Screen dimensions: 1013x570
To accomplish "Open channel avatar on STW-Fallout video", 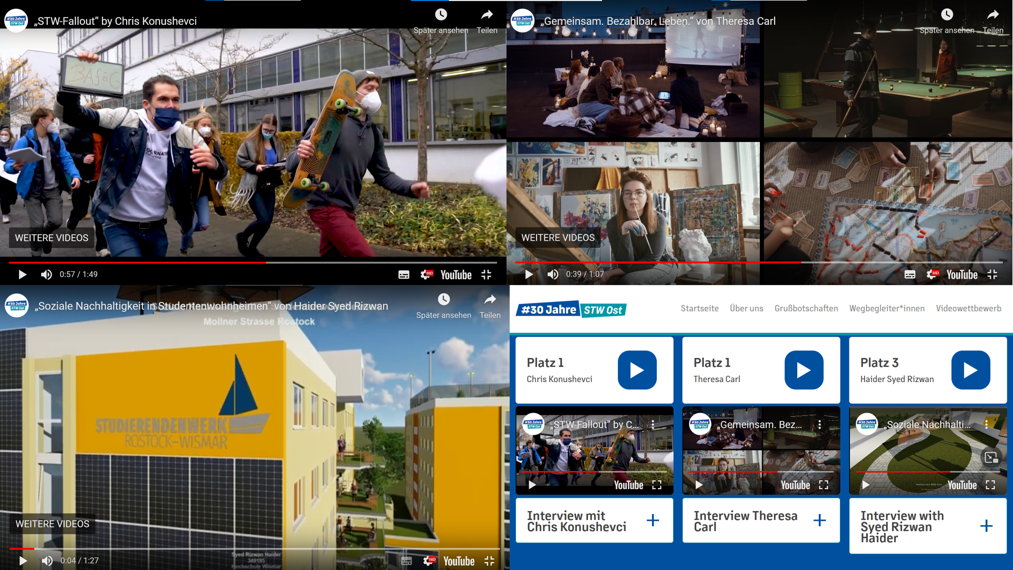I will click(16, 21).
